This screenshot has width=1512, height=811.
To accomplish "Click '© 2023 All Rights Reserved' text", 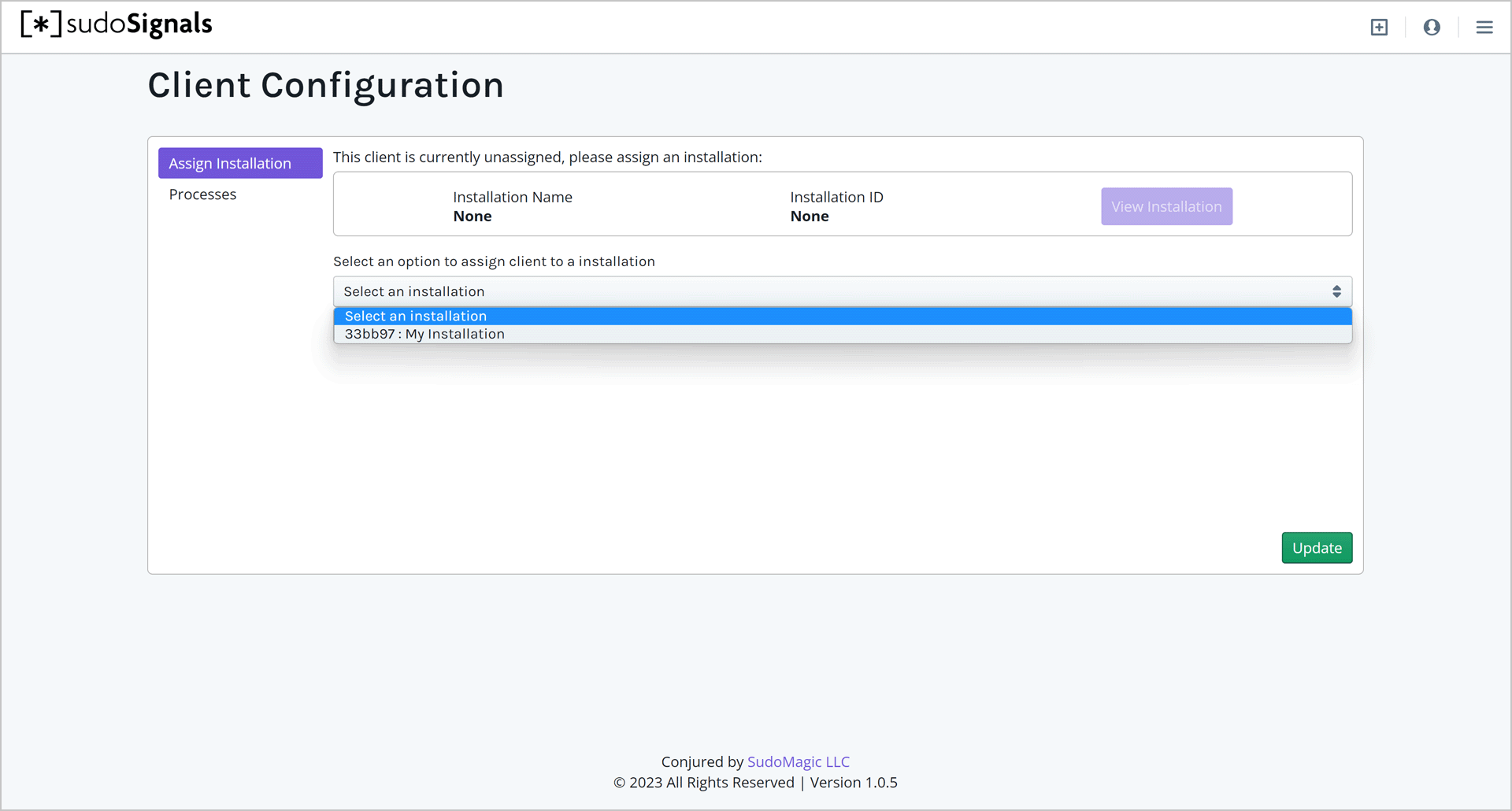I will [x=704, y=783].
